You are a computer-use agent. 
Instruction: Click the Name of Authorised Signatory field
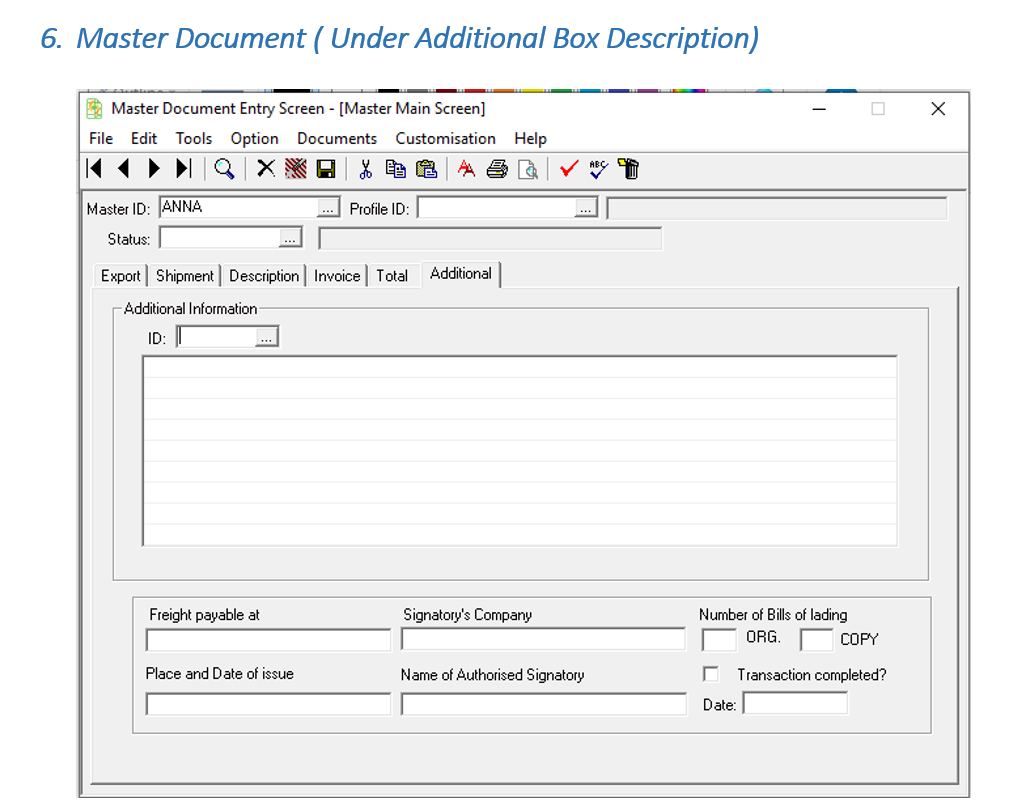click(x=543, y=704)
